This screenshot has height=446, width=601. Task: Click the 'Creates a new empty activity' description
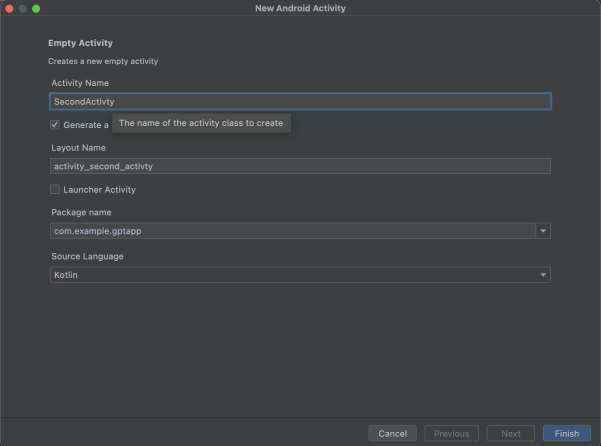tap(103, 62)
